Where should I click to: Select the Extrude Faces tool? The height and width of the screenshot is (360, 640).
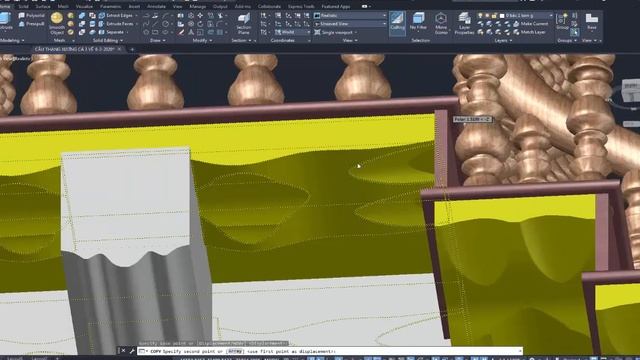[116, 24]
